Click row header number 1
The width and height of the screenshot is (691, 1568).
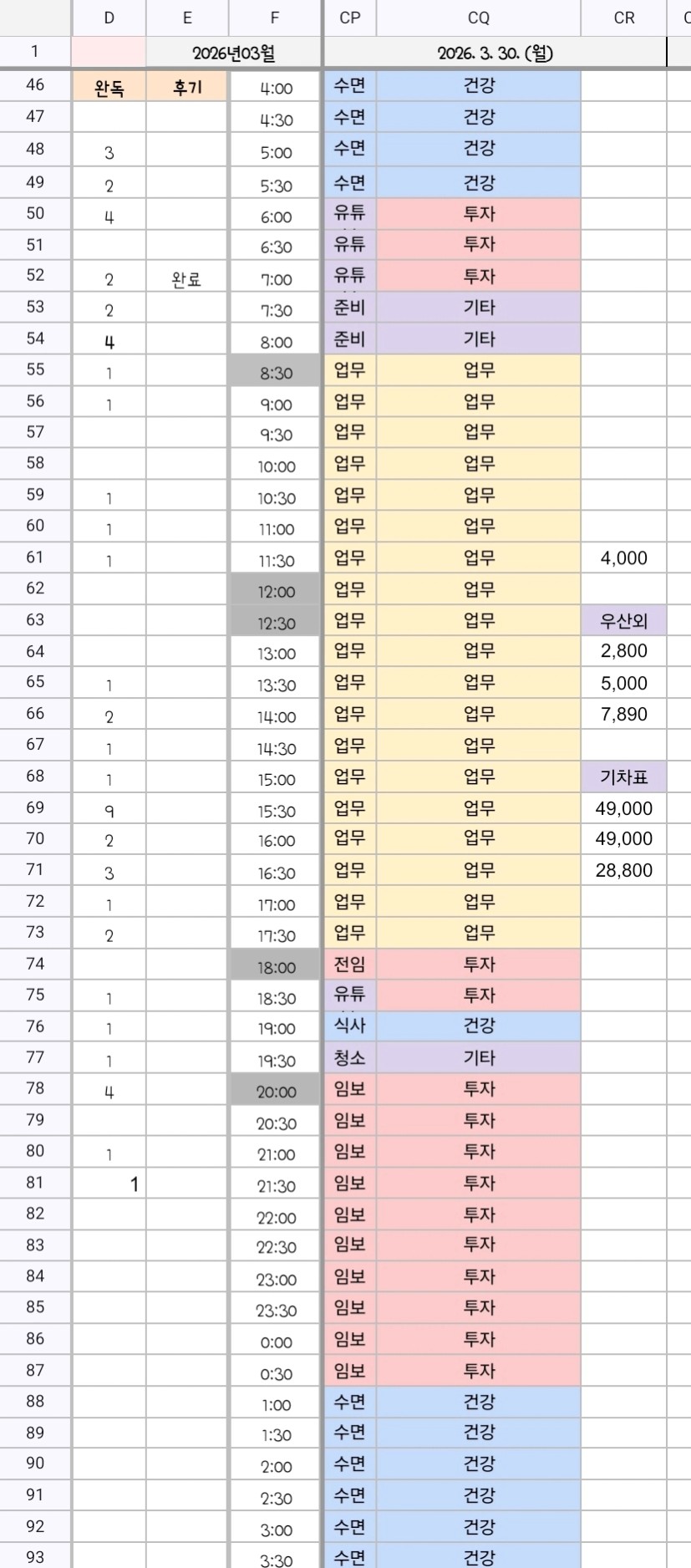(35, 52)
